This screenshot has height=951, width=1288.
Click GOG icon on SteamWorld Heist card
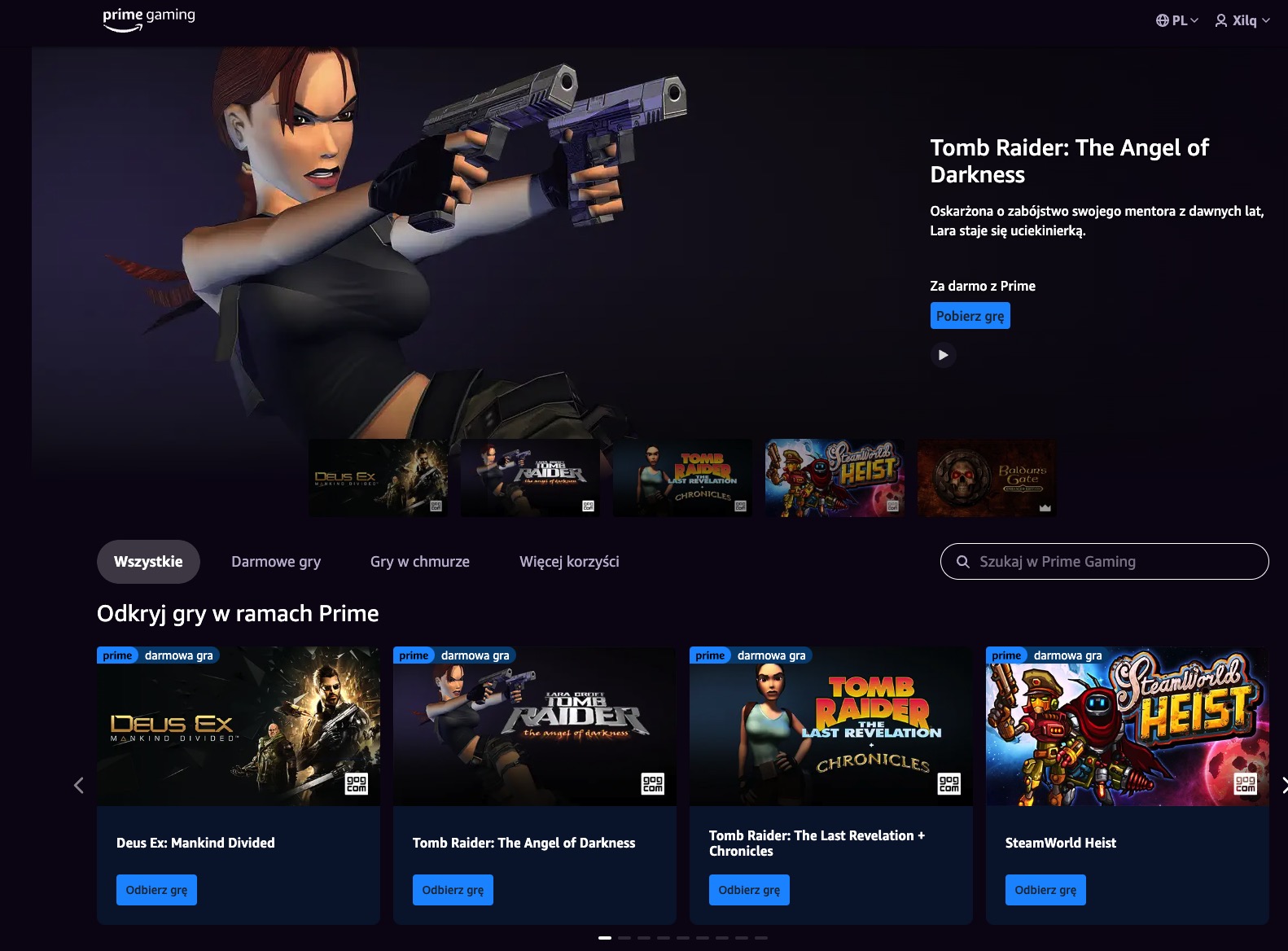pyautogui.click(x=1246, y=784)
